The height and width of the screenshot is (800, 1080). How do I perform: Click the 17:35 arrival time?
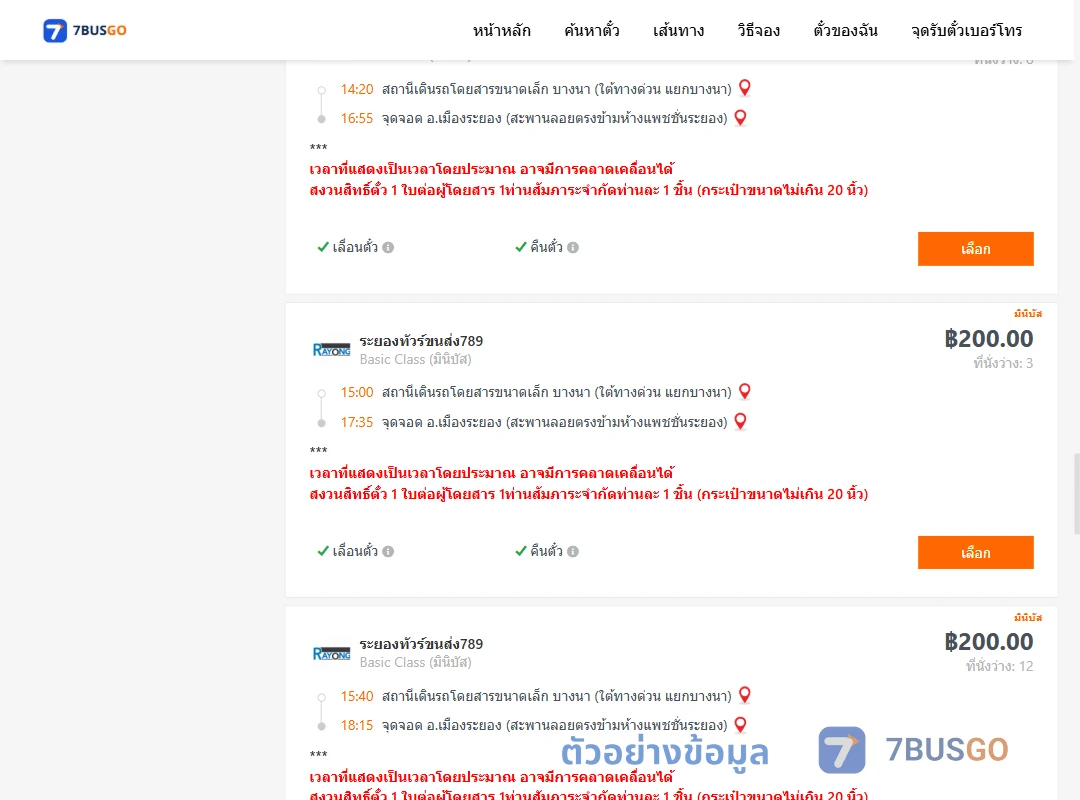pos(357,422)
